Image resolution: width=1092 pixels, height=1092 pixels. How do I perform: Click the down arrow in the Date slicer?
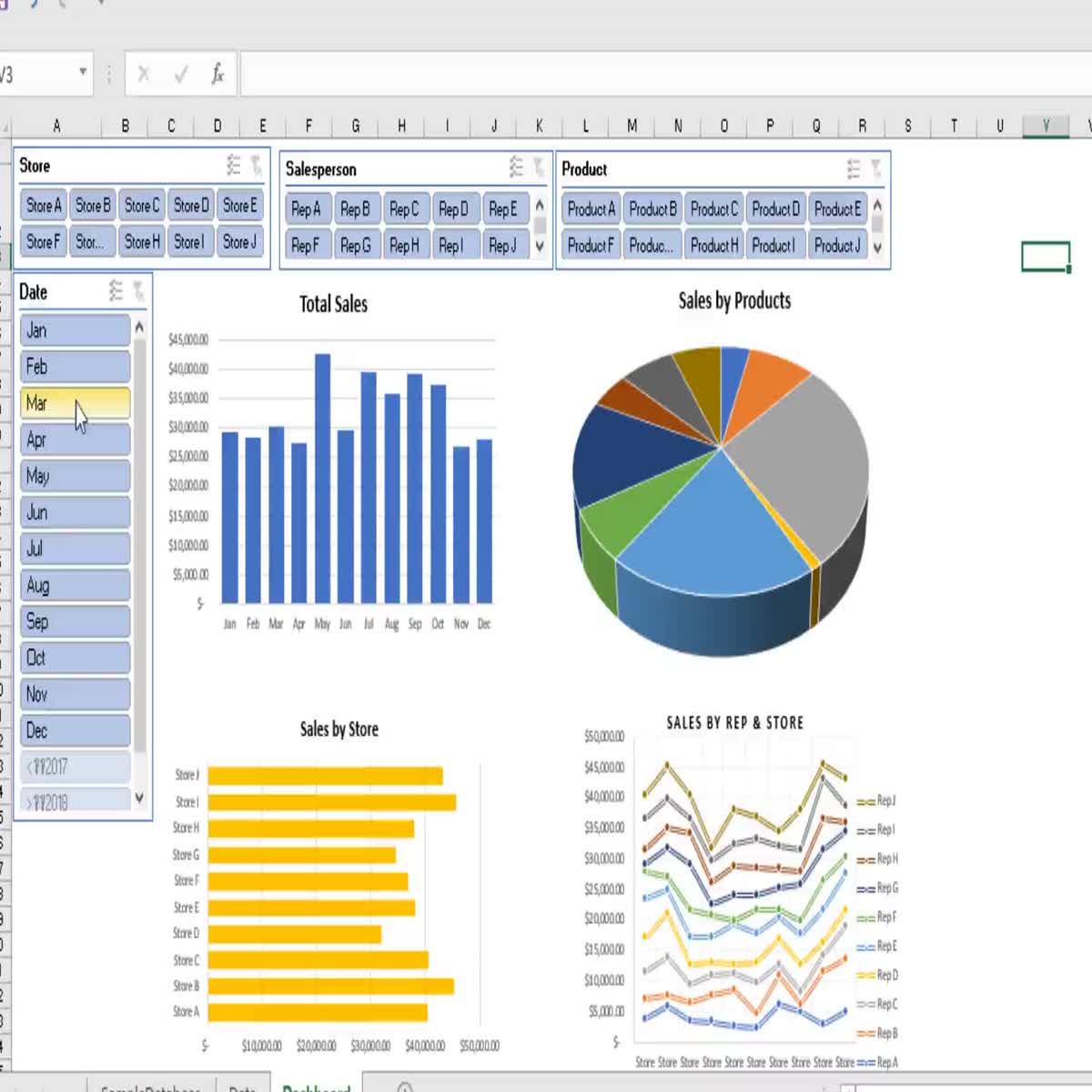pyautogui.click(x=139, y=798)
